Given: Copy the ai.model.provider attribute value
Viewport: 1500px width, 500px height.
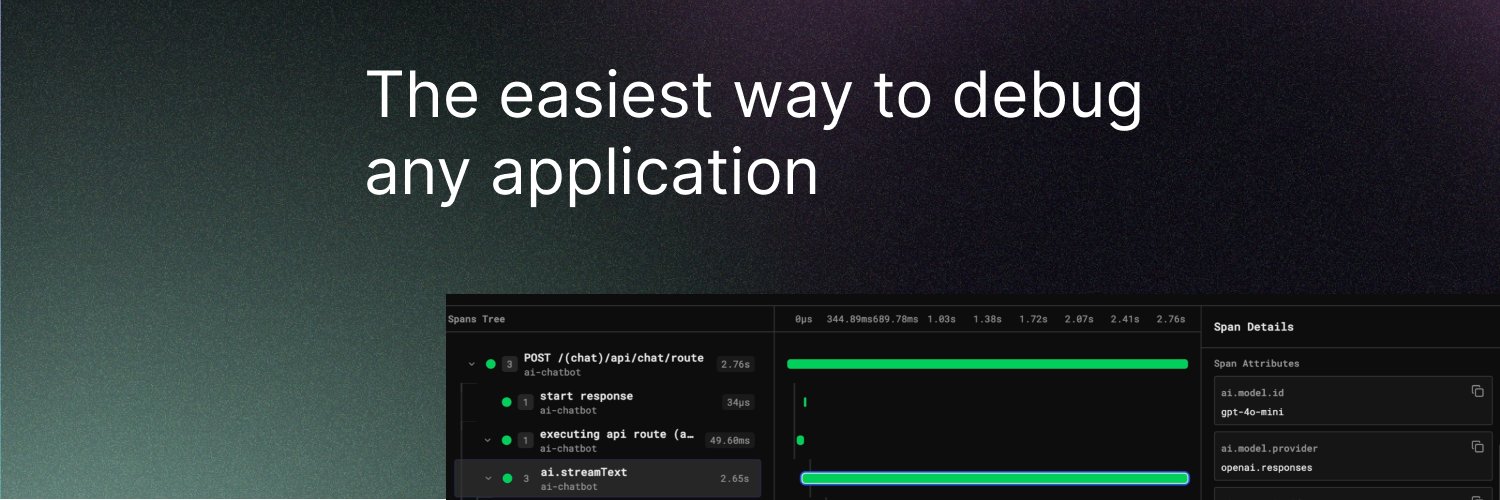Looking at the screenshot, I should pyautogui.click(x=1477, y=447).
